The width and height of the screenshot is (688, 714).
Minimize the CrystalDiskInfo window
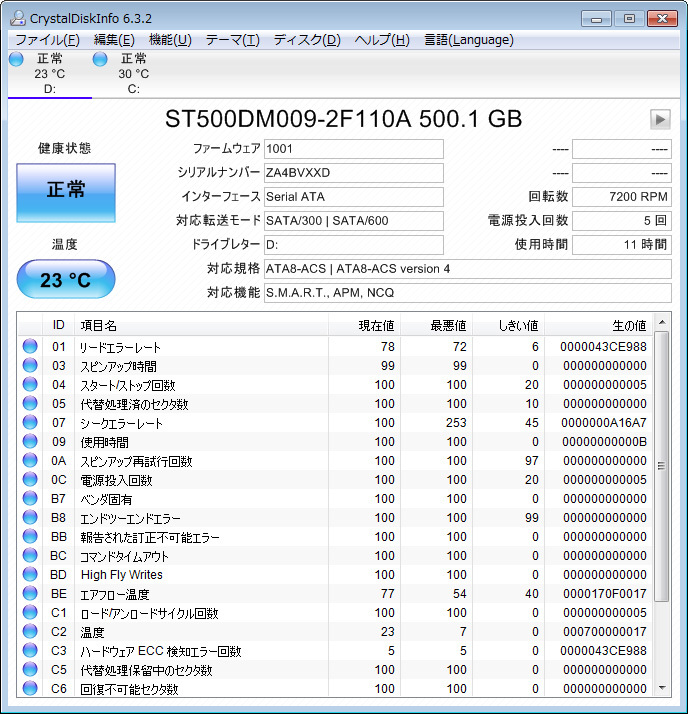tap(596, 19)
